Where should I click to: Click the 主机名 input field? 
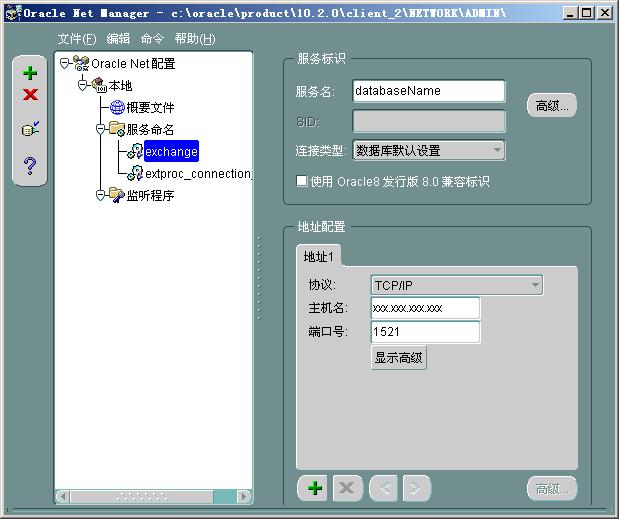(426, 308)
